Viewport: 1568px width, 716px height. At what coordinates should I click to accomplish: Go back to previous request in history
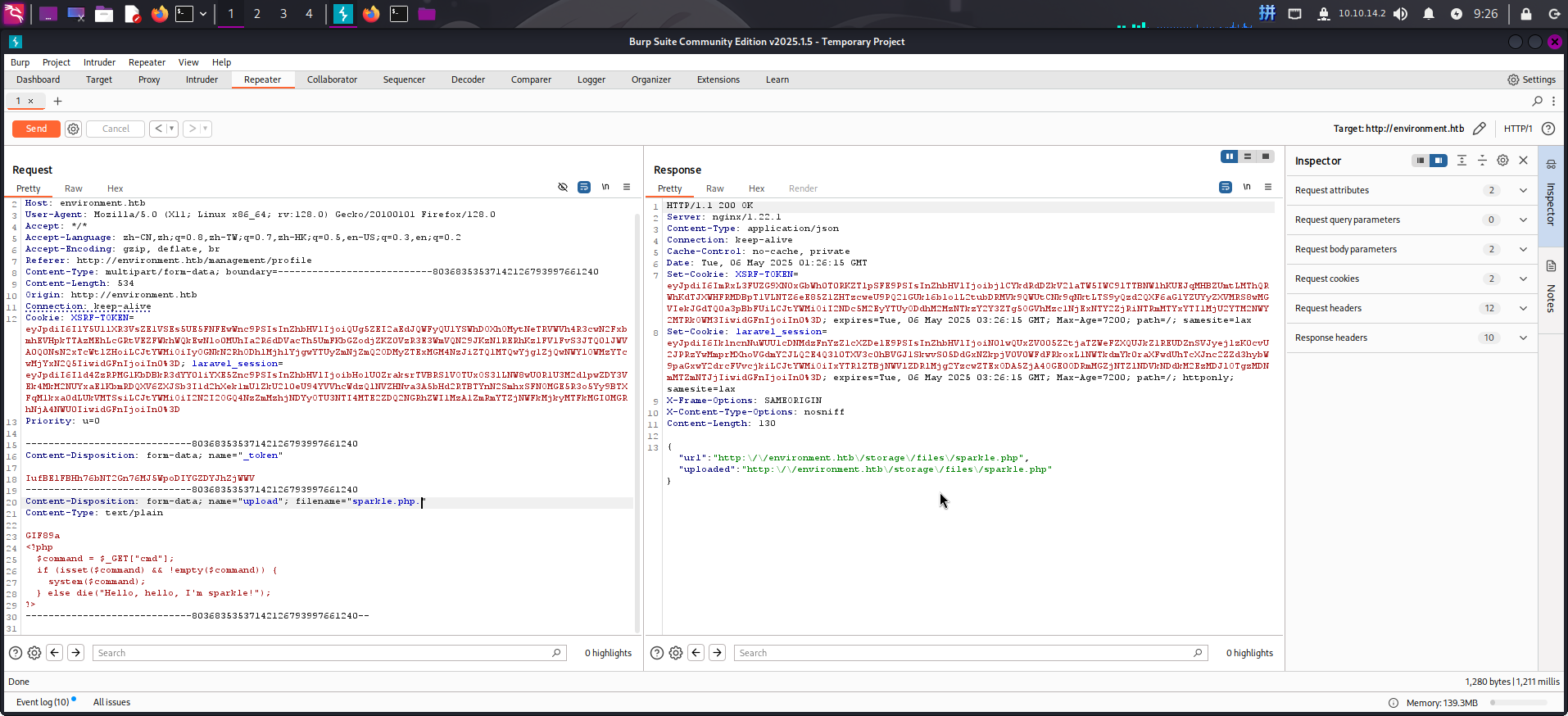pos(158,129)
